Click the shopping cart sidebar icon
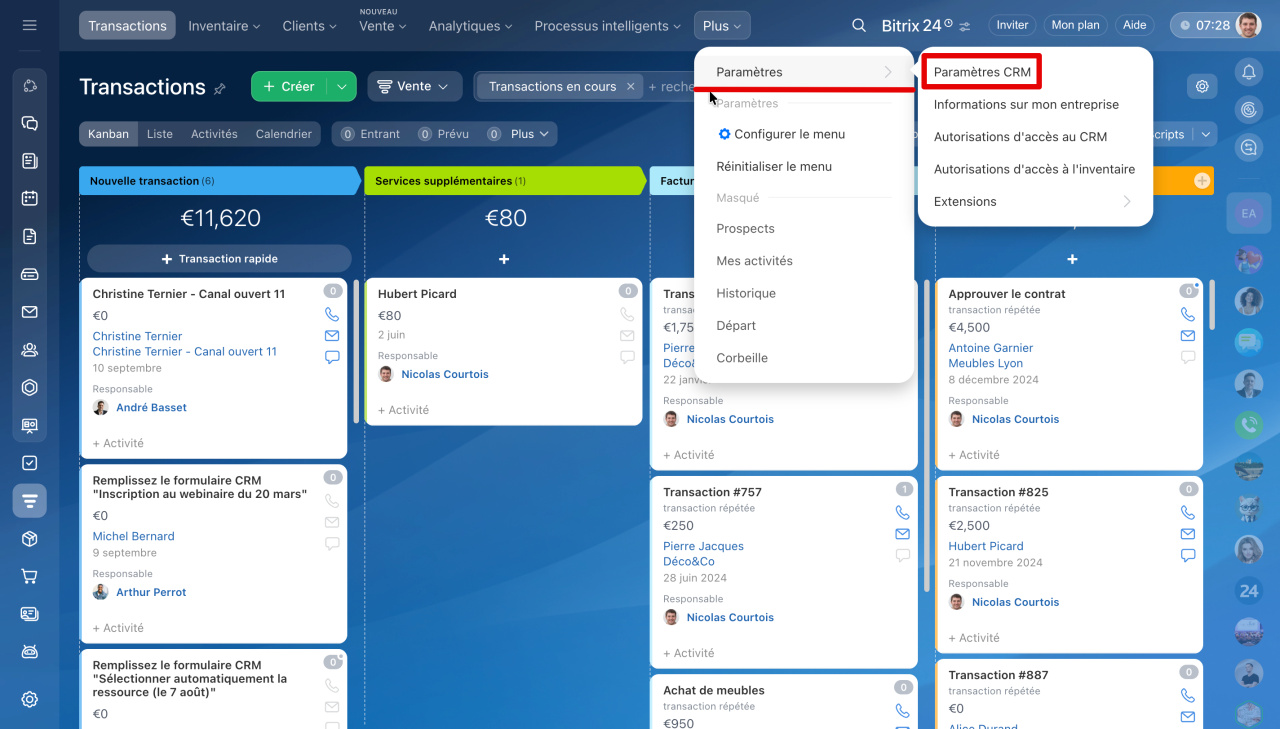Viewport: 1280px width, 729px height. (30, 576)
